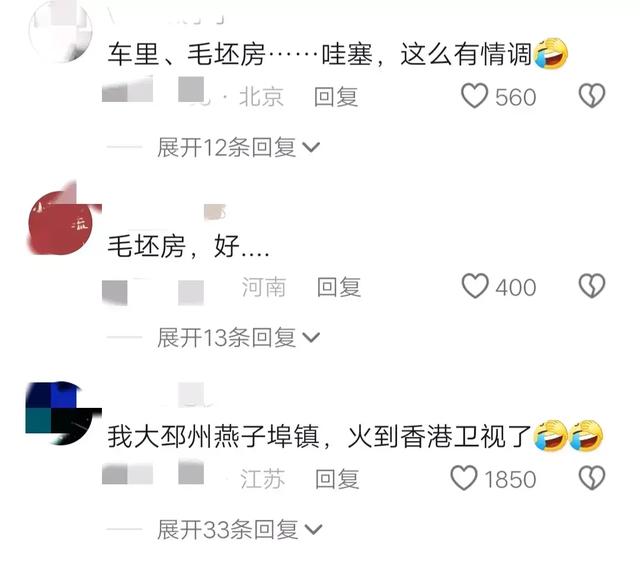Reply to the Henan commenter
The width and height of the screenshot is (640, 562).
click(339, 287)
